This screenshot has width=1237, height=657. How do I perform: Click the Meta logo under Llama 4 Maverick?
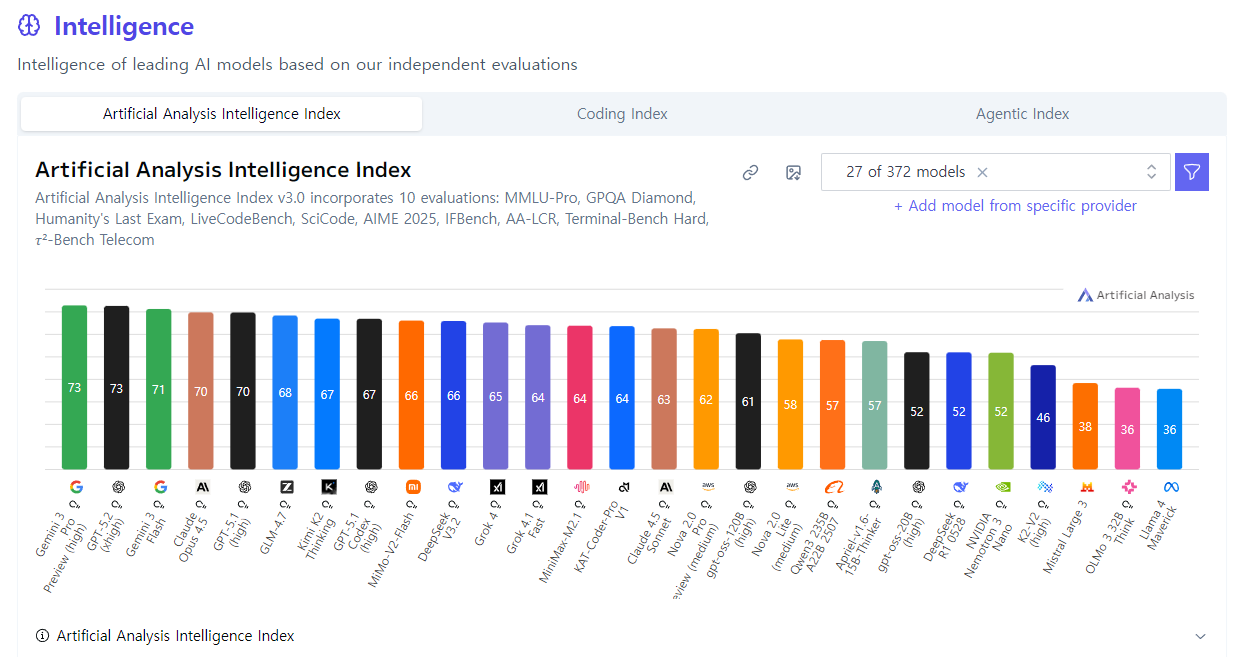point(1170,487)
